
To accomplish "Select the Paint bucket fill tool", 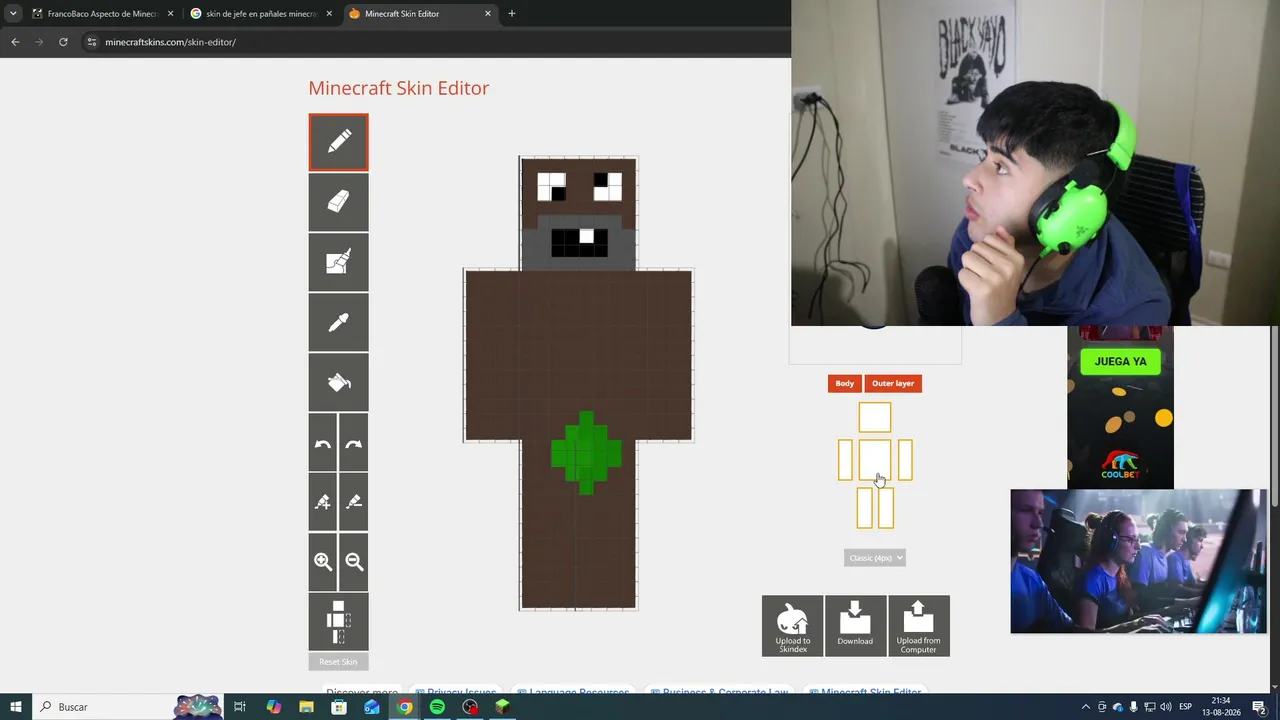I will tap(338, 382).
